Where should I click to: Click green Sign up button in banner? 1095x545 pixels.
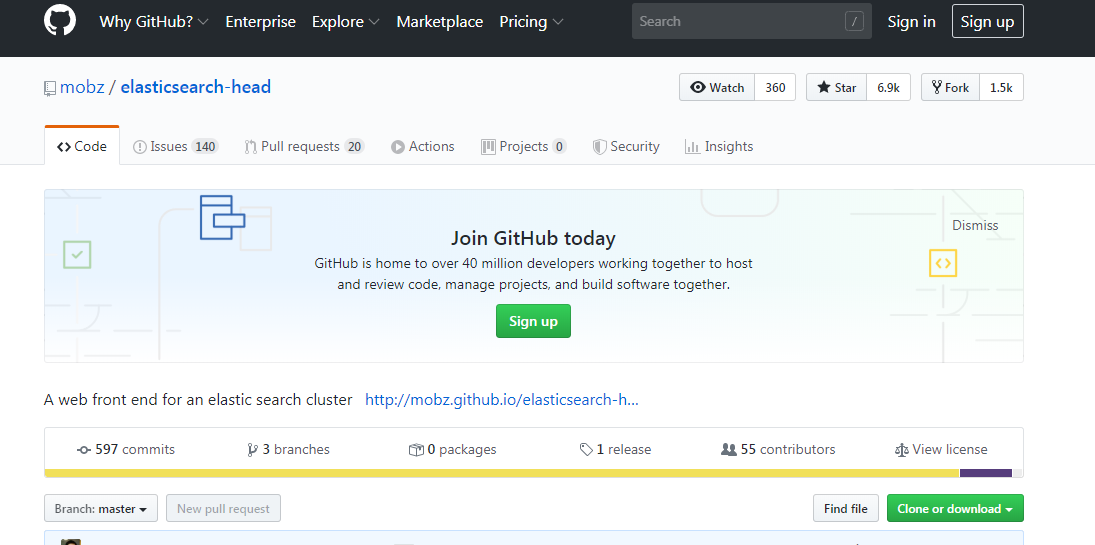(534, 321)
